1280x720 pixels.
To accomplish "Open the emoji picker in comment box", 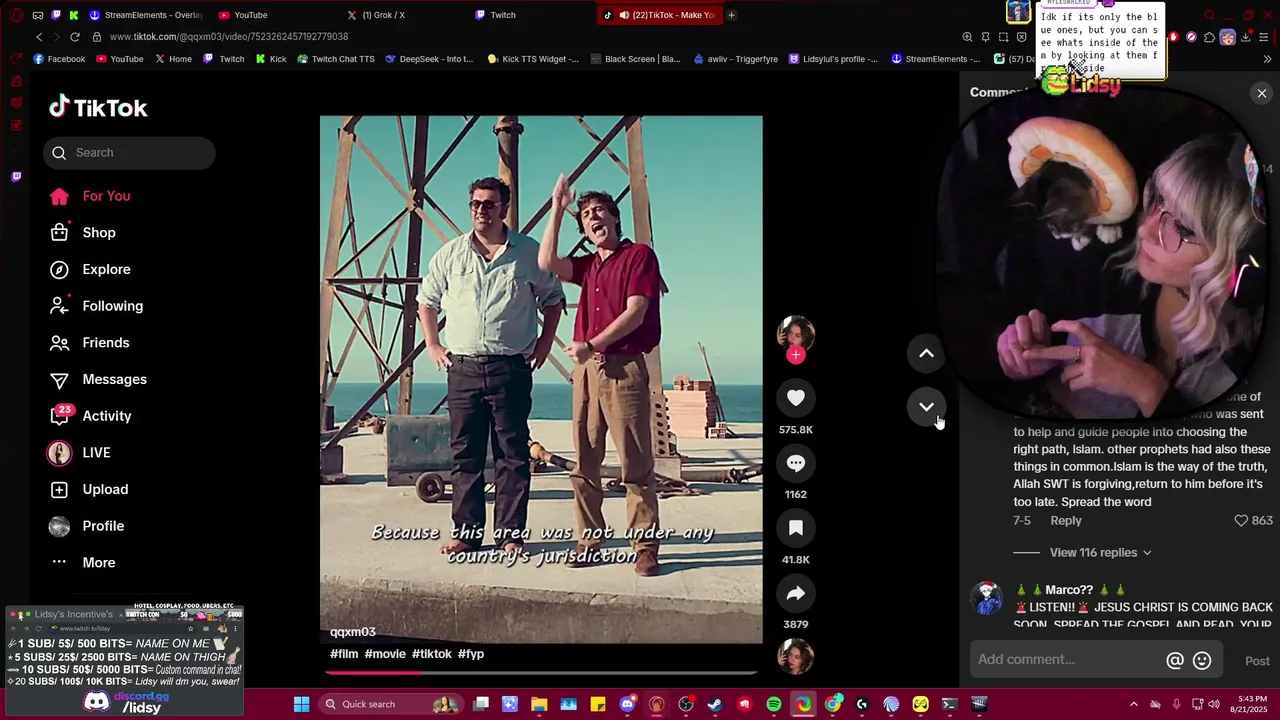I will tap(1202, 660).
